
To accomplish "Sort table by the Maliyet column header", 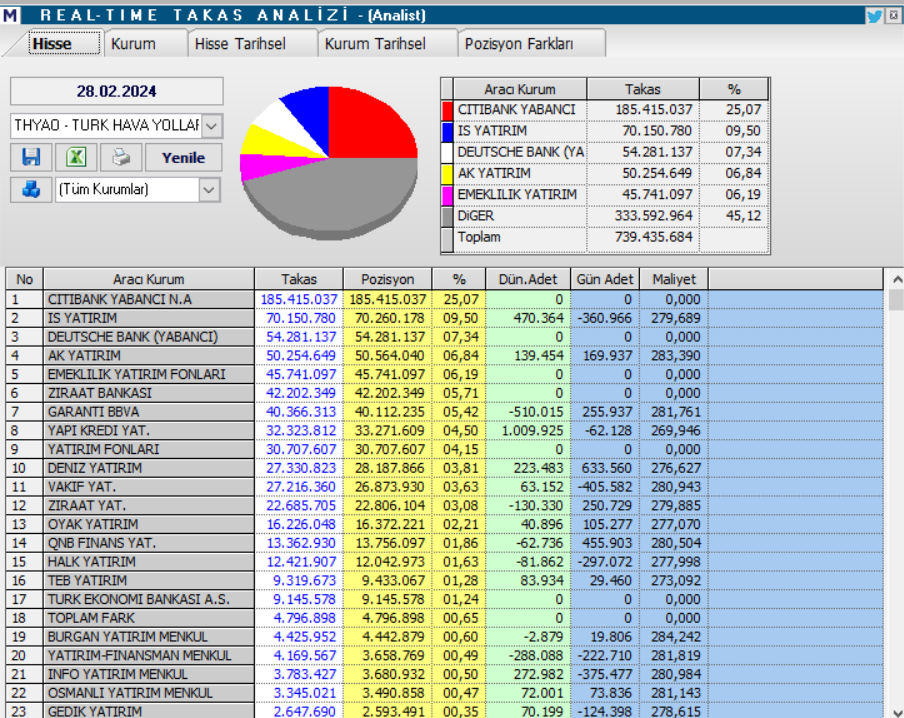I will tap(673, 279).
